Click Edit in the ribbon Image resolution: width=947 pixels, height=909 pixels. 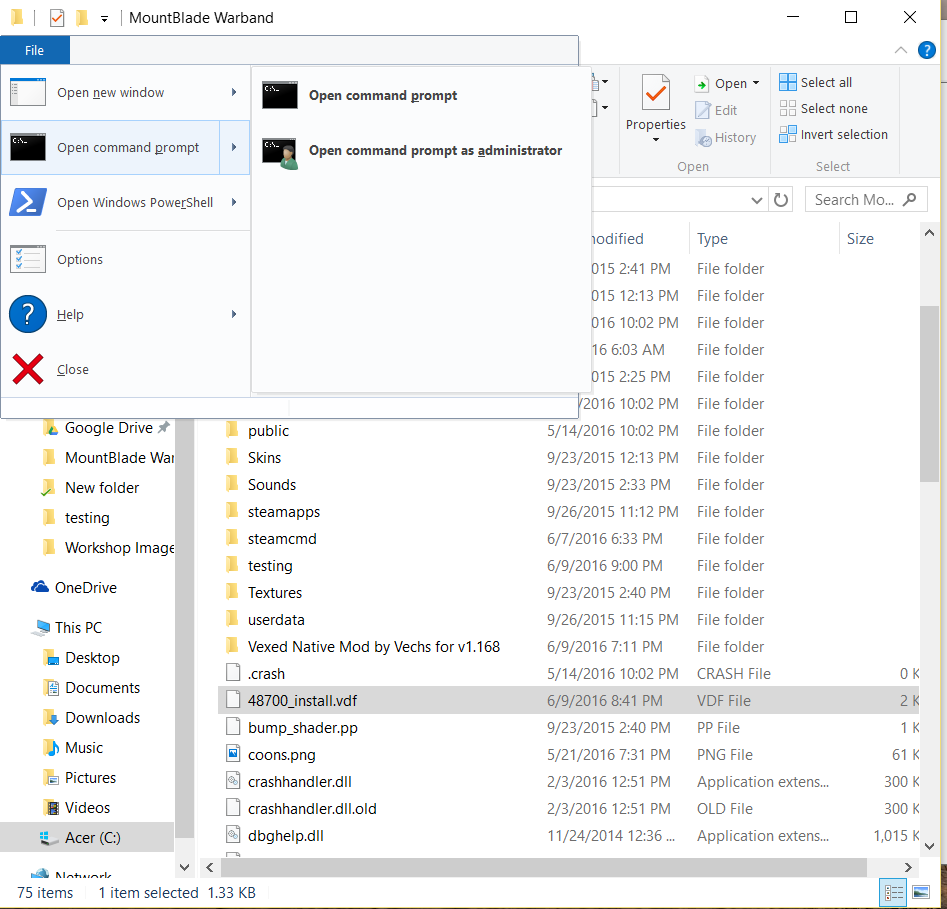click(x=716, y=111)
